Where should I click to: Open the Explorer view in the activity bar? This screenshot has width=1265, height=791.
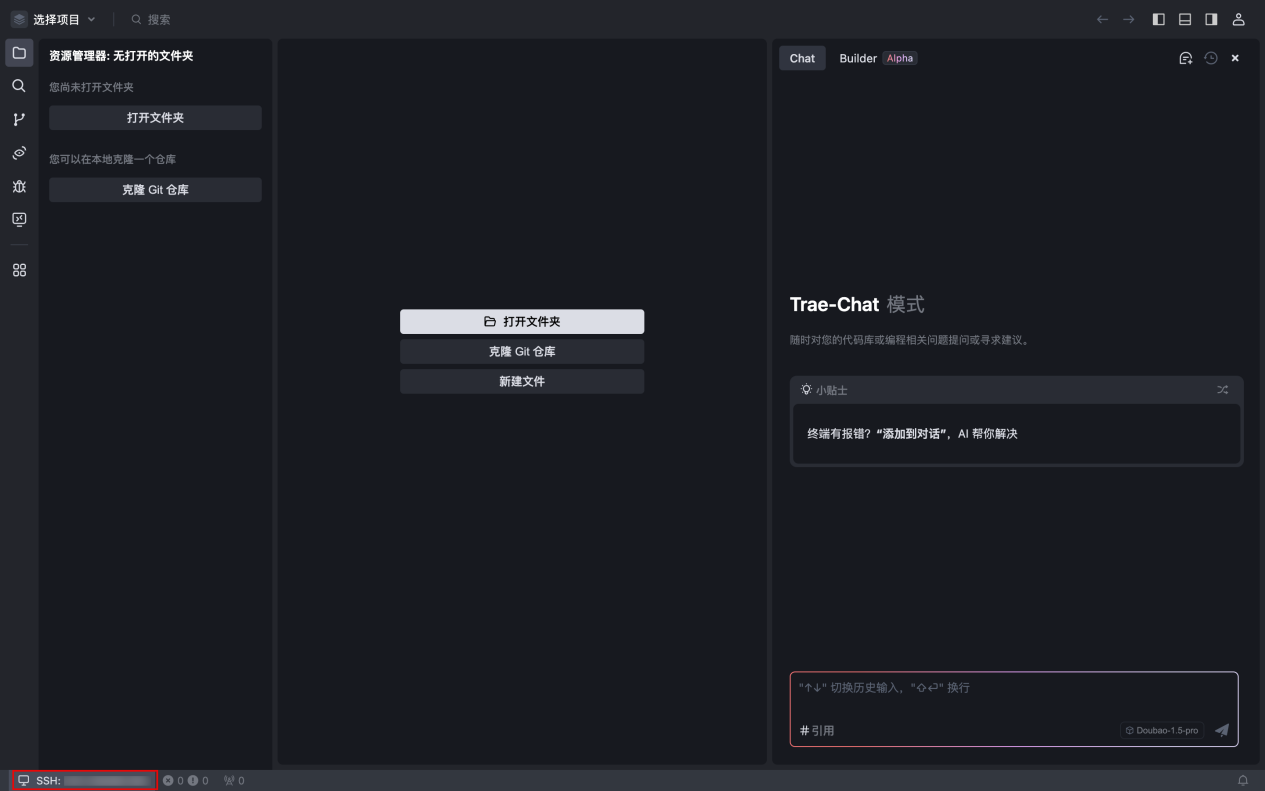[x=19, y=52]
